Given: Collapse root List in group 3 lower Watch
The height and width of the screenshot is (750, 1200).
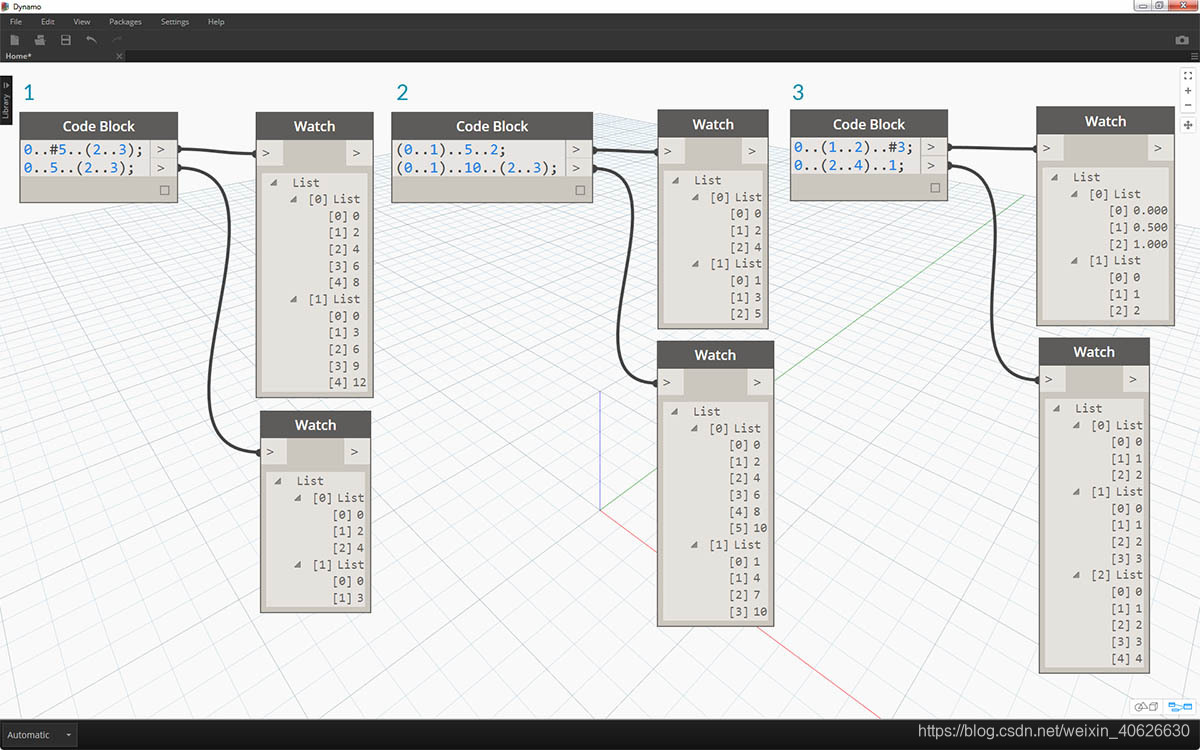Looking at the screenshot, I should tap(1057, 408).
